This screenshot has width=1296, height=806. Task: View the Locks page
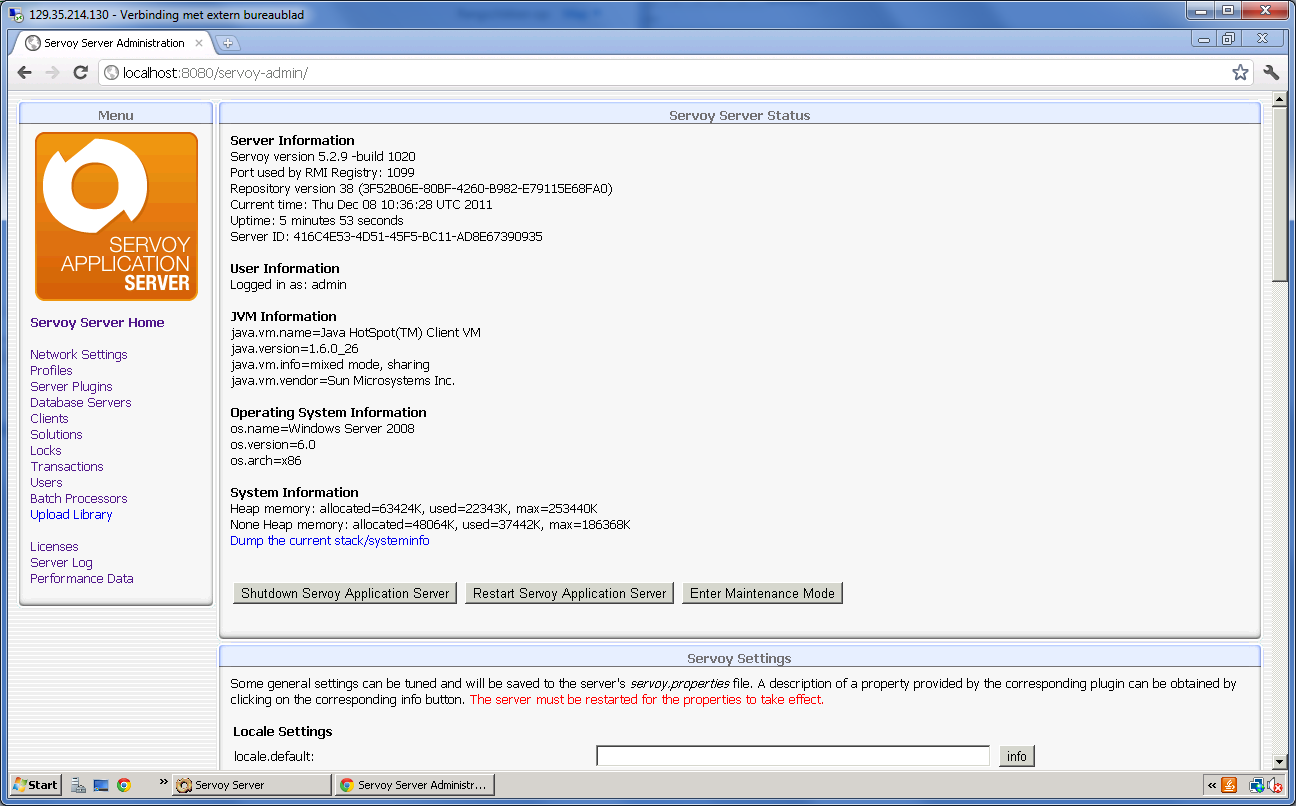[45, 450]
